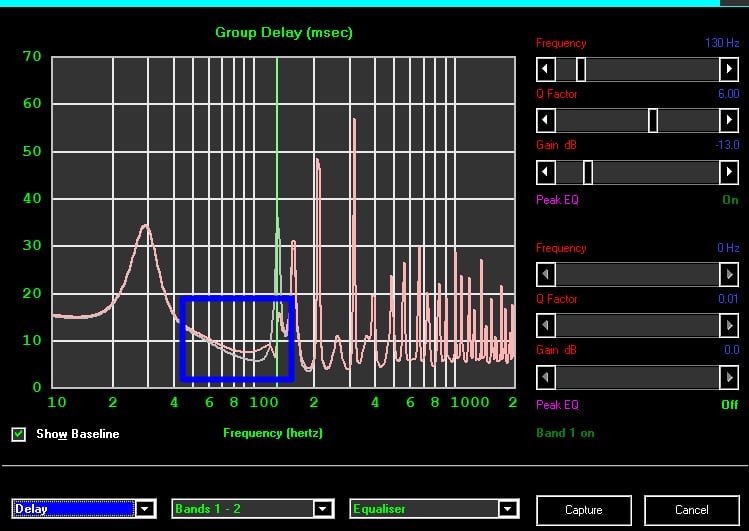Click the 130 Hz Frequency slider thumb
Image resolution: width=749 pixels, height=531 pixels.
click(581, 69)
